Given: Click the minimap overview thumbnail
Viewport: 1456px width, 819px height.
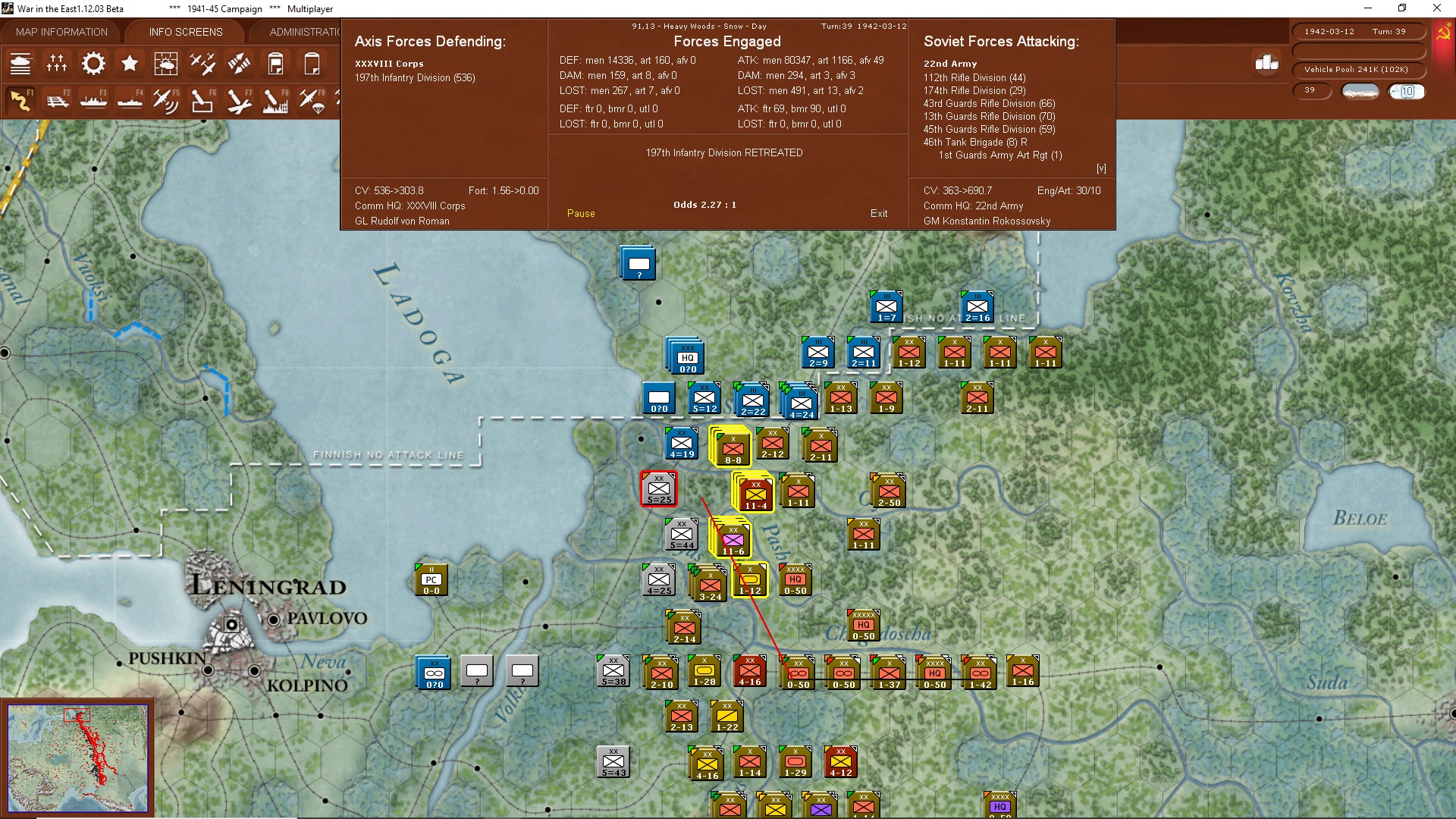Looking at the screenshot, I should click(77, 758).
